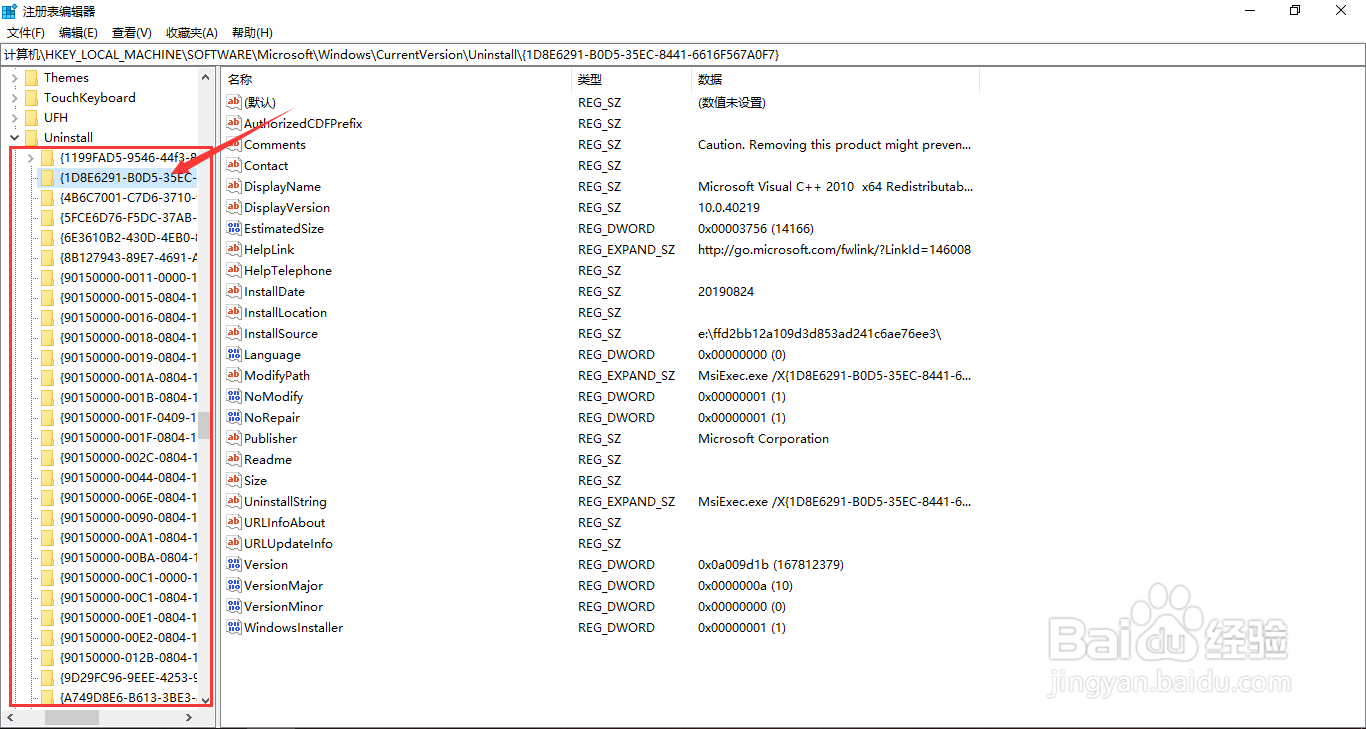Click the Comments value icon

point(235,144)
